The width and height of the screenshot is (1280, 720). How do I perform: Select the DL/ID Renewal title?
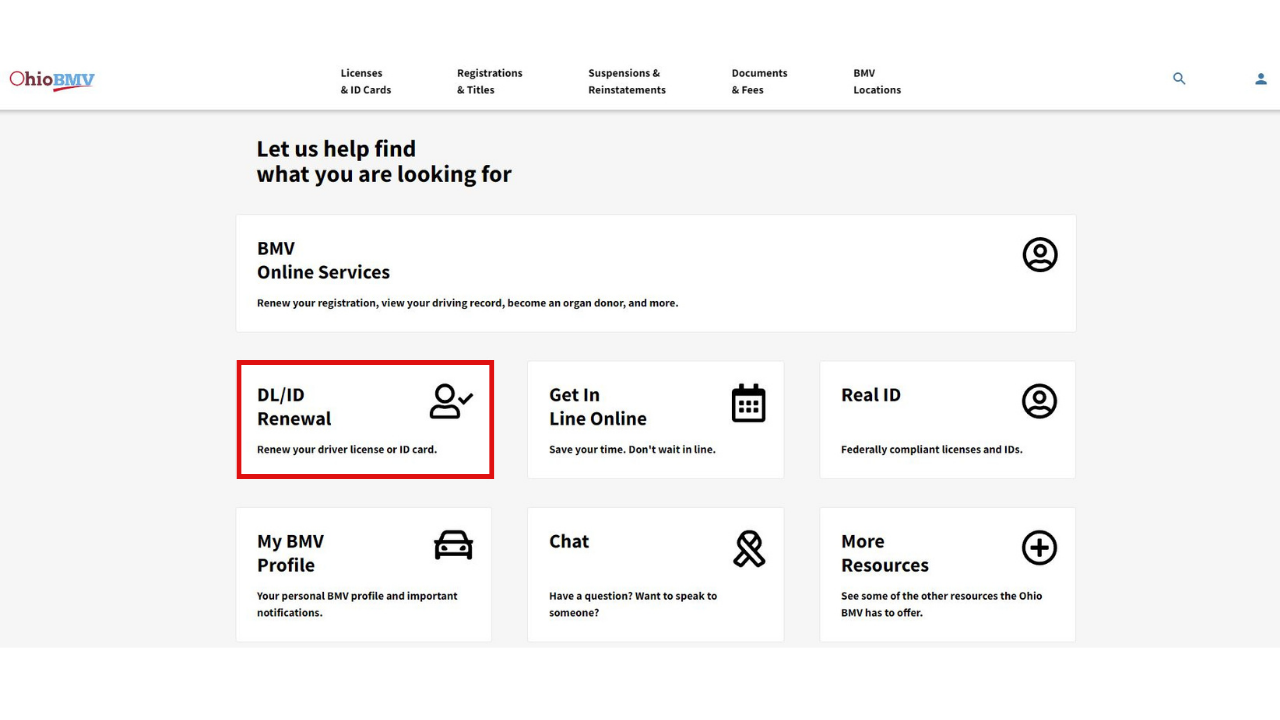pyautogui.click(x=294, y=406)
